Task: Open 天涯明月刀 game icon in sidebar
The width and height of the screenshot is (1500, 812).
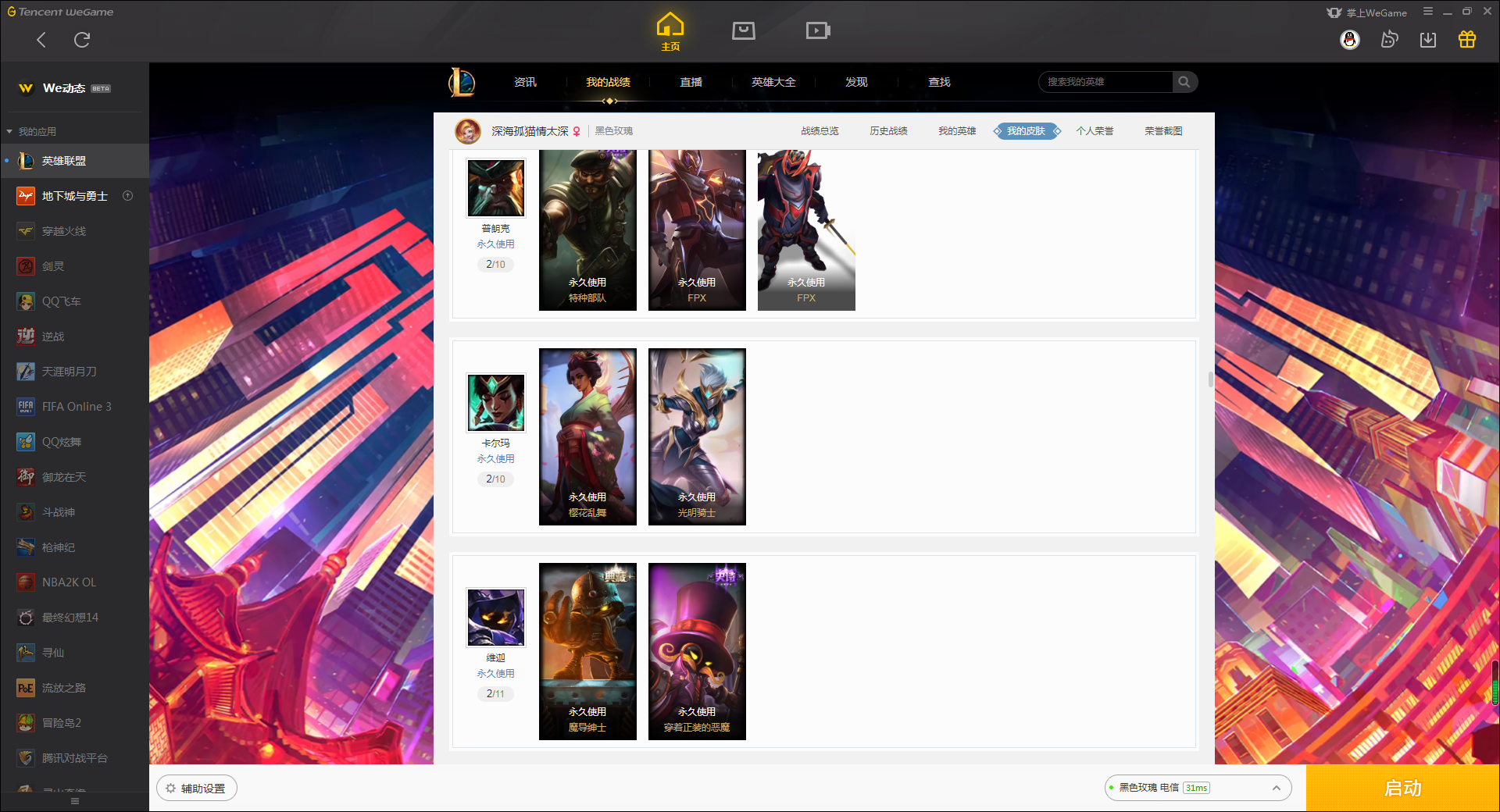Action: (x=26, y=372)
